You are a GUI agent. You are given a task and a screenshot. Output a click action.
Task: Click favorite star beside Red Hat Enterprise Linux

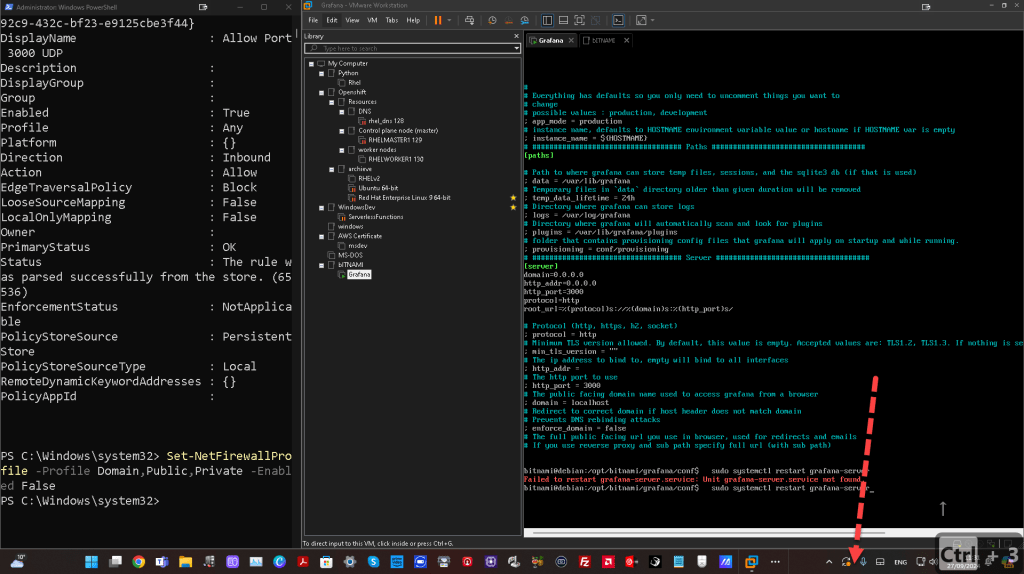point(513,198)
